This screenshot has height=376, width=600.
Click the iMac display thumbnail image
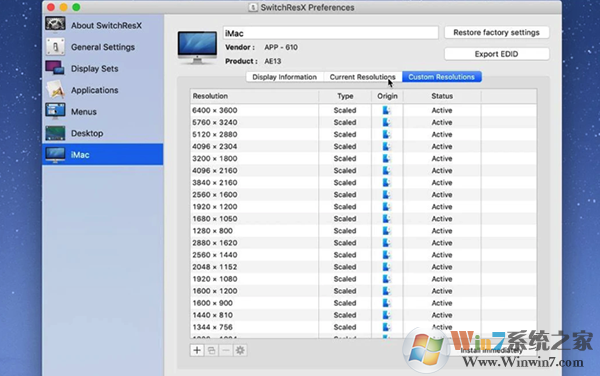[x=197, y=47]
